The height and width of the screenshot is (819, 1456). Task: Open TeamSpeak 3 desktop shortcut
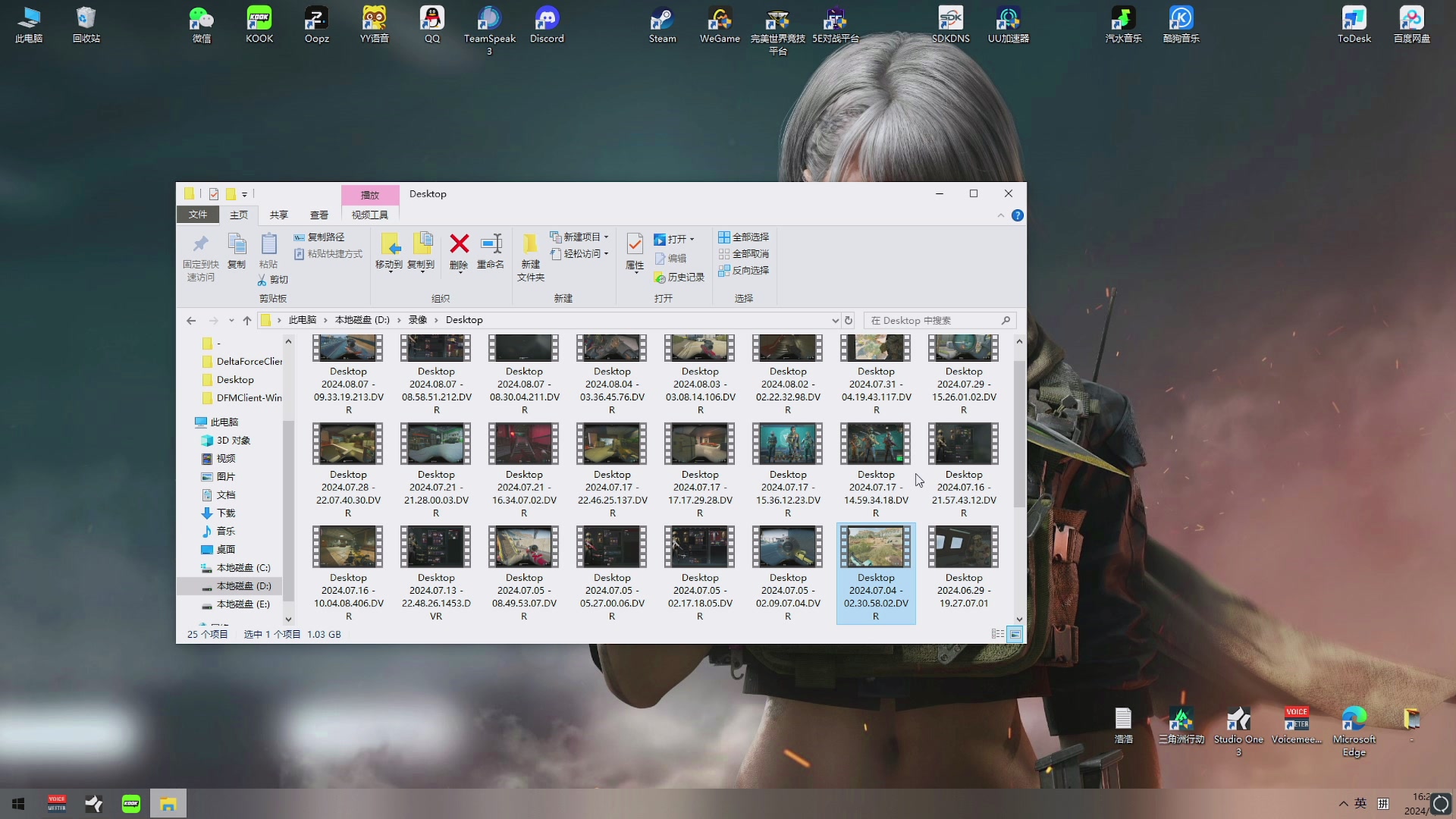click(x=490, y=30)
